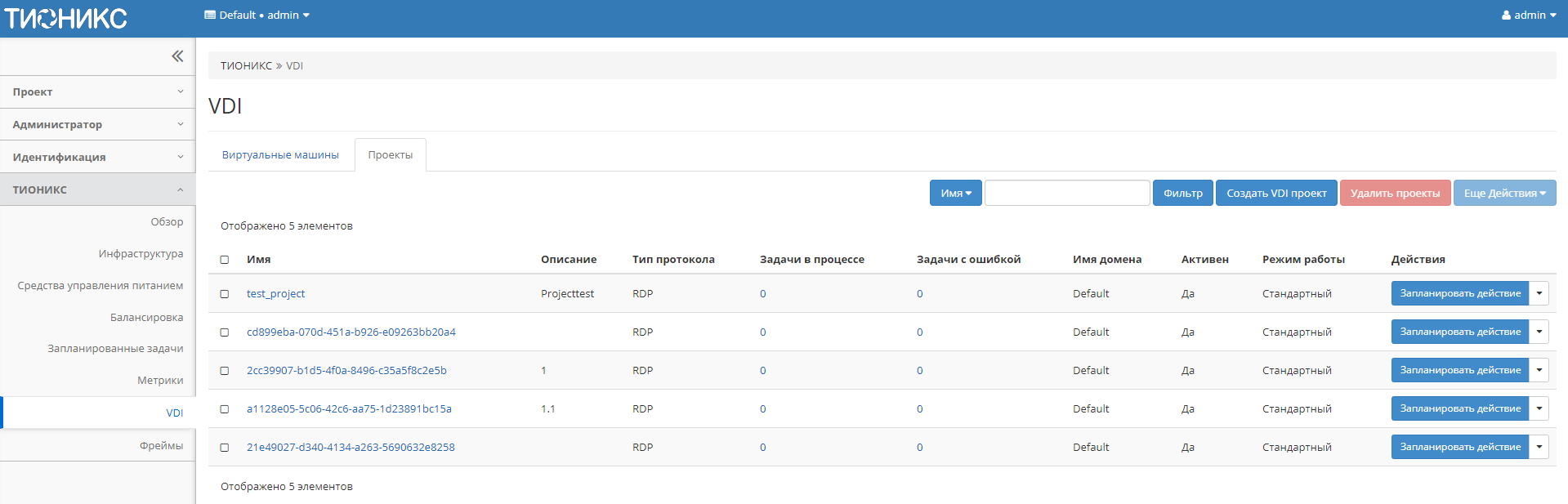The height and width of the screenshot is (504, 1568).
Task: Open the Имя filter field dropdown
Action: tap(955, 194)
